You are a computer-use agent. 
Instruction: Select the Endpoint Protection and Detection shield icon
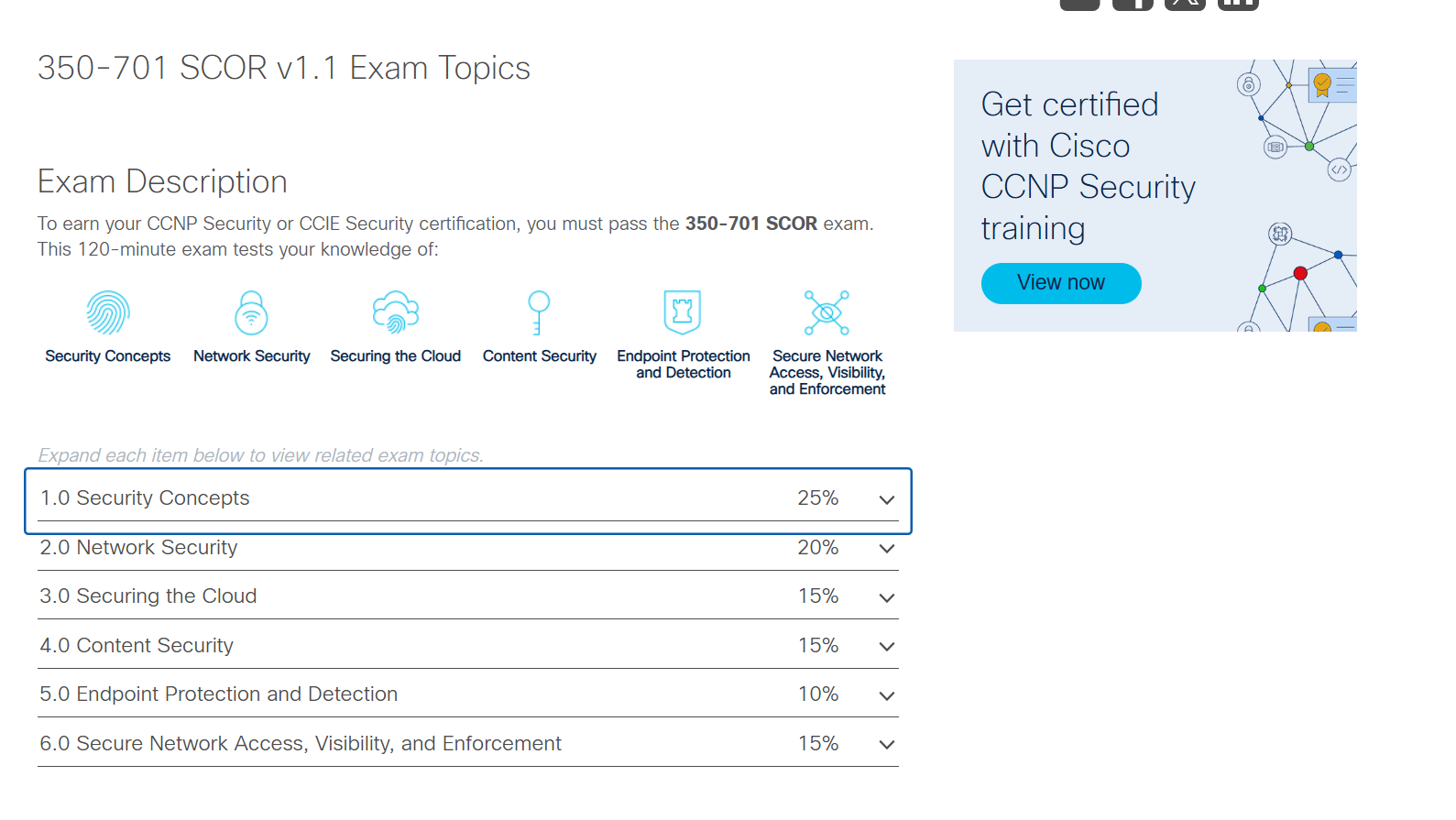pos(682,311)
